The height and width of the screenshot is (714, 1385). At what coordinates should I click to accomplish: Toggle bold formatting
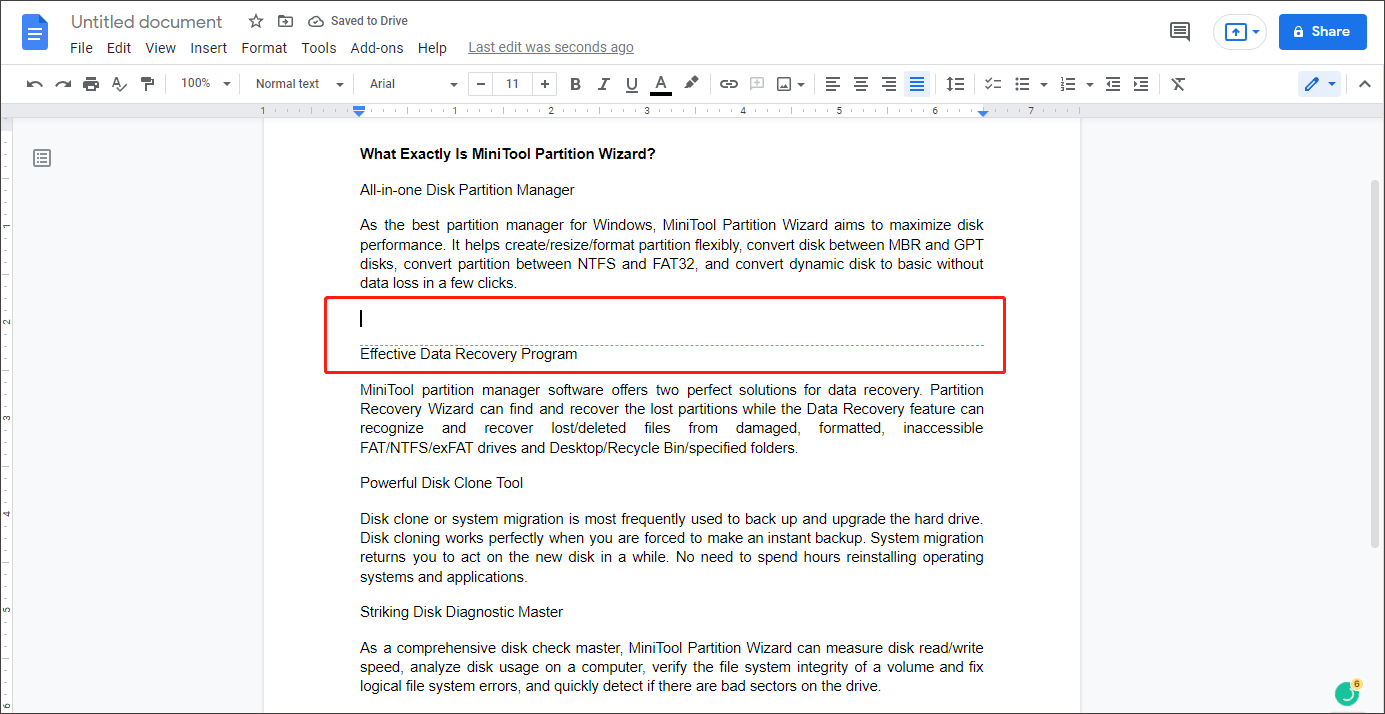[x=575, y=84]
